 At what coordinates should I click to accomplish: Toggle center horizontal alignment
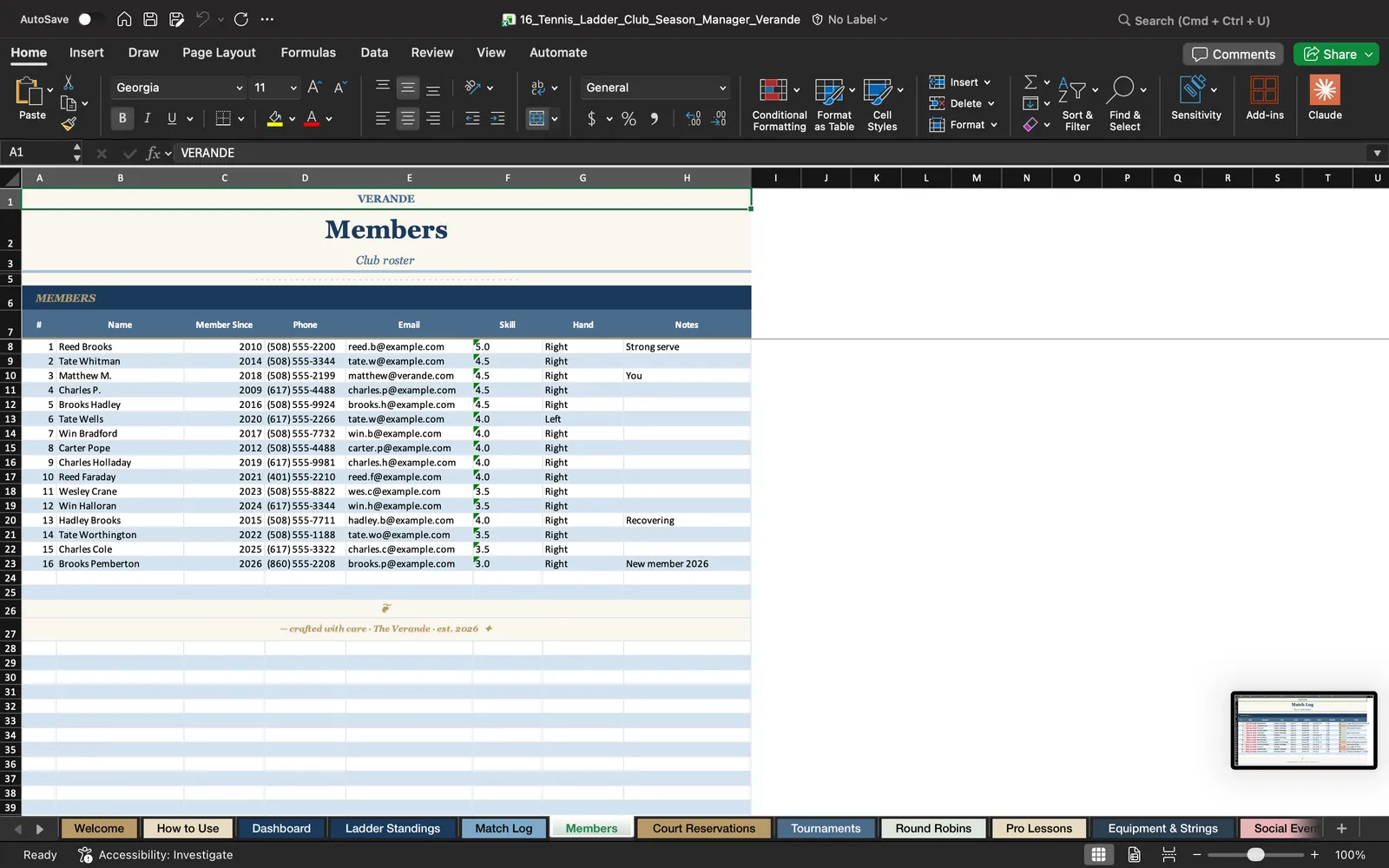[x=407, y=118]
